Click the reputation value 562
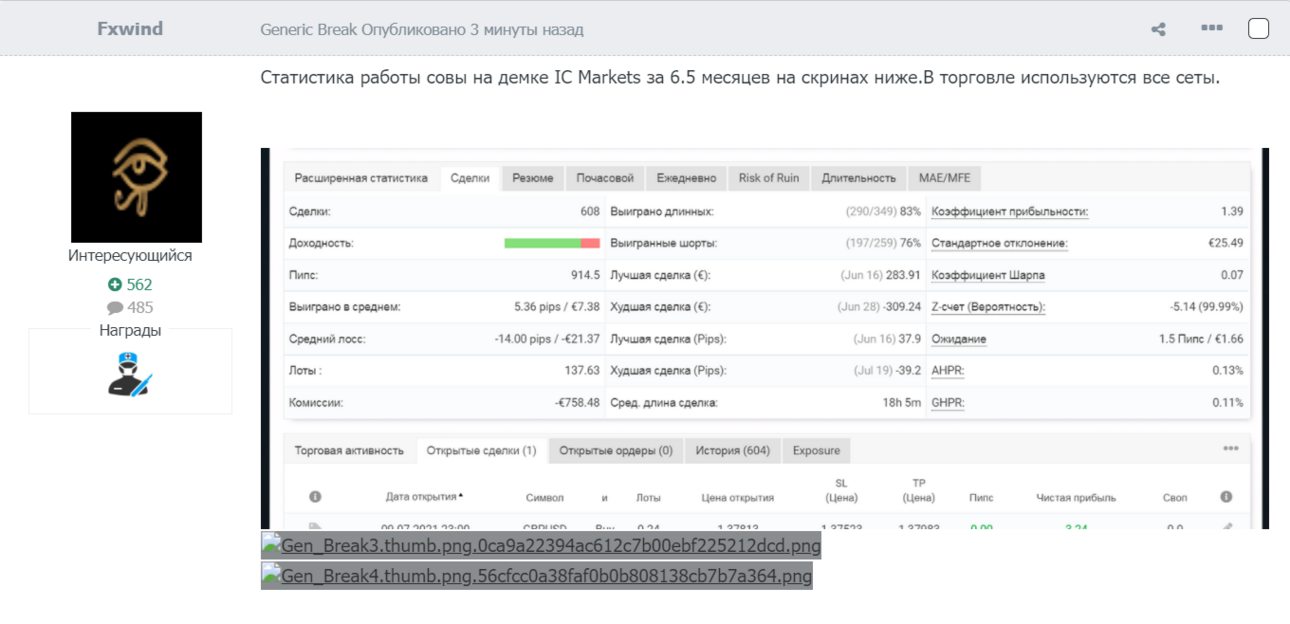This screenshot has width=1290, height=624. click(x=139, y=285)
